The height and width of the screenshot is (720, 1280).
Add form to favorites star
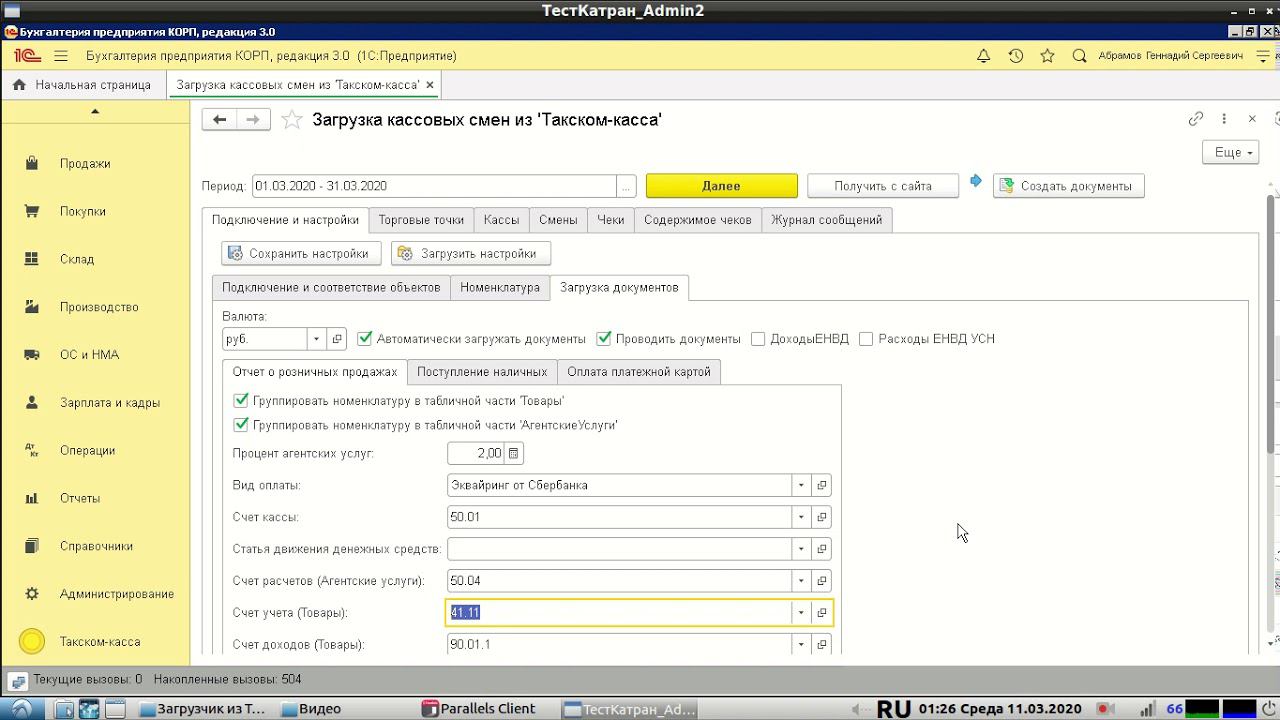pyautogui.click(x=291, y=120)
